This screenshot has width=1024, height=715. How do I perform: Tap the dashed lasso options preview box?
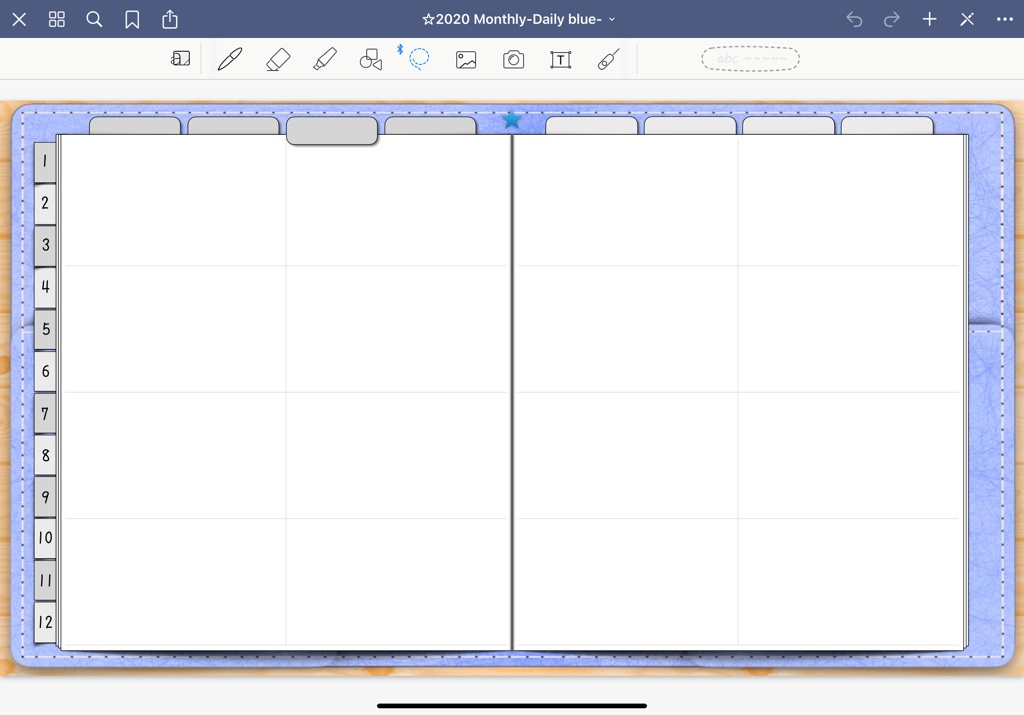click(x=750, y=59)
